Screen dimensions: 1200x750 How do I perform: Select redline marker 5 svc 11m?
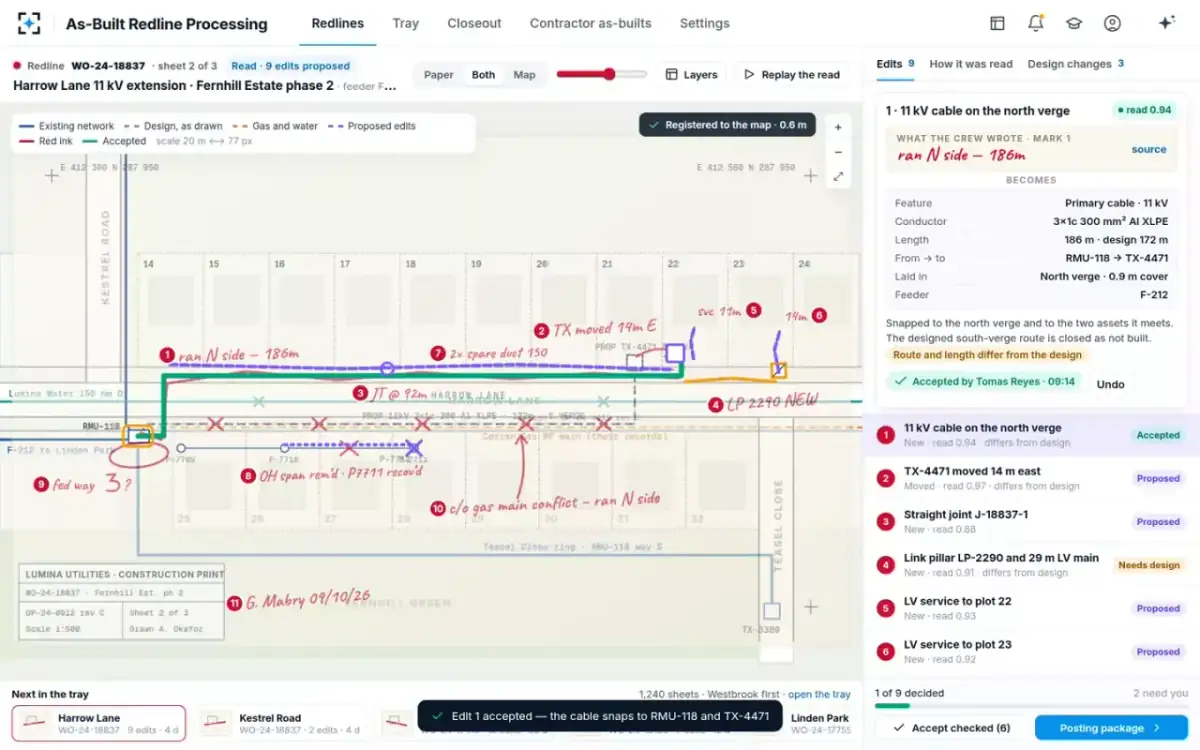(754, 311)
